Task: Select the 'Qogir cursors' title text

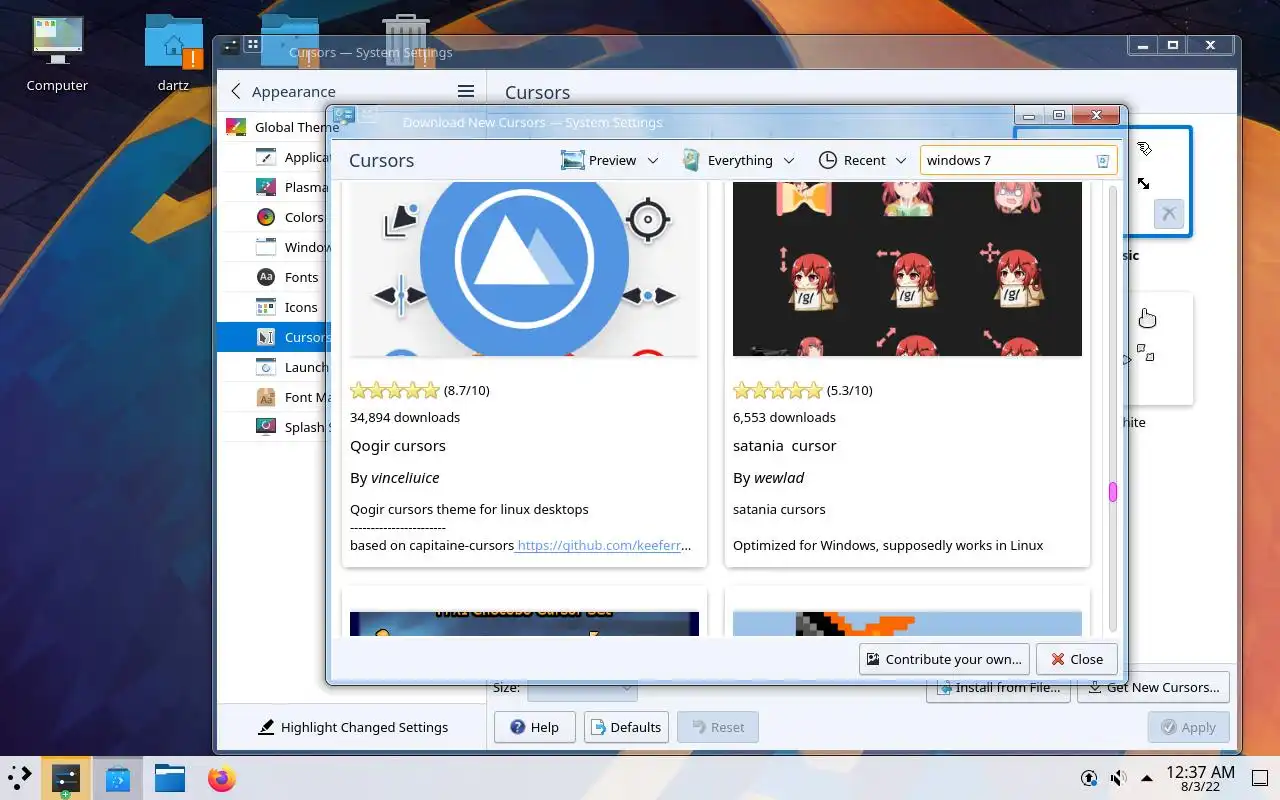Action: pyautogui.click(x=398, y=446)
